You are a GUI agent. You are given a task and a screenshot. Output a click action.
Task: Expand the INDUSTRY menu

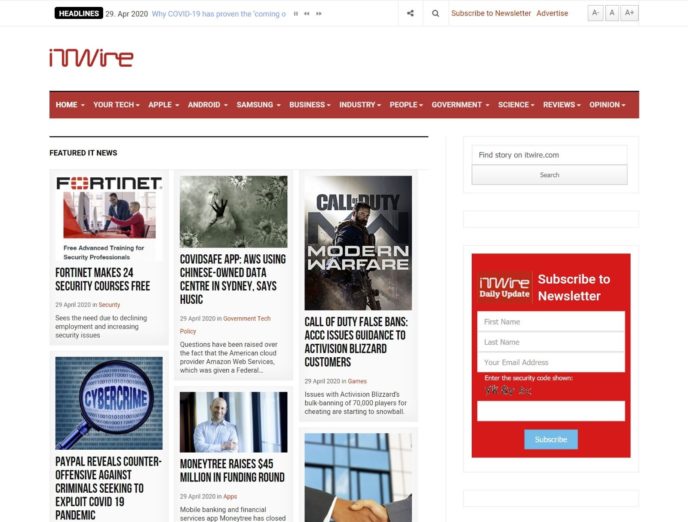pyautogui.click(x=360, y=105)
